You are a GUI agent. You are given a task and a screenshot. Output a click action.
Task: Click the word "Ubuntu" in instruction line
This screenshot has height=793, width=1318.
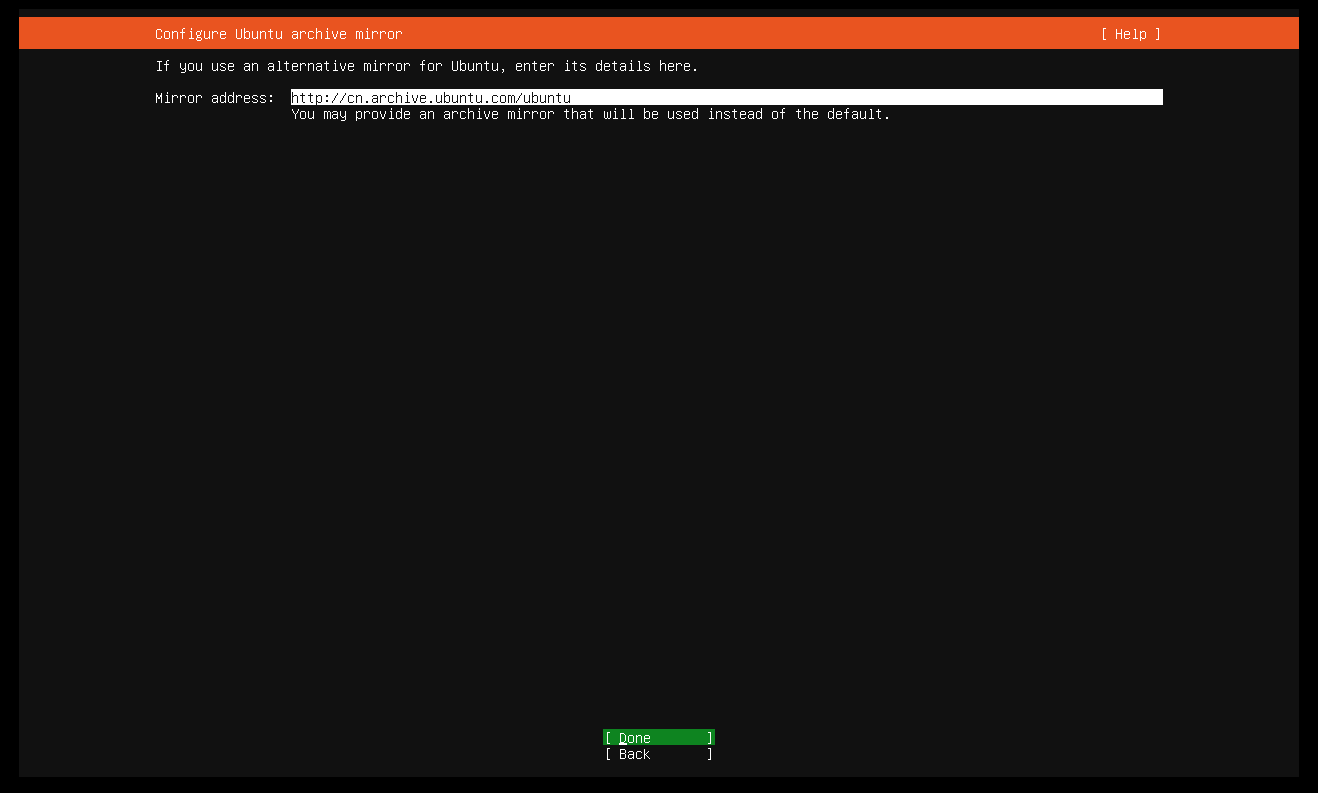[475, 66]
